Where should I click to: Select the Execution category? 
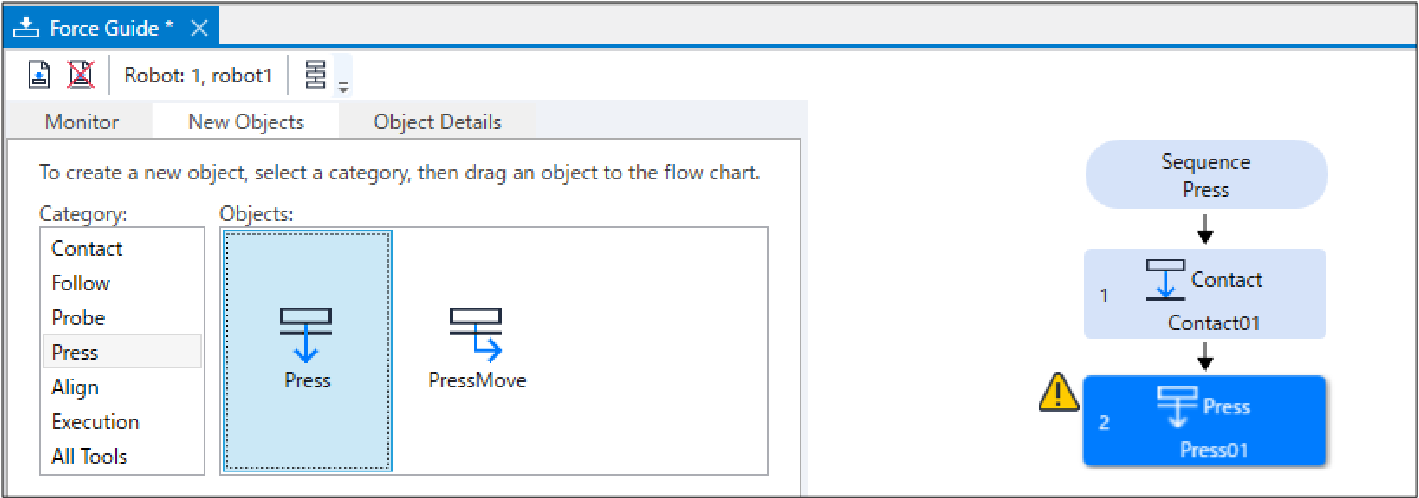tap(95, 422)
